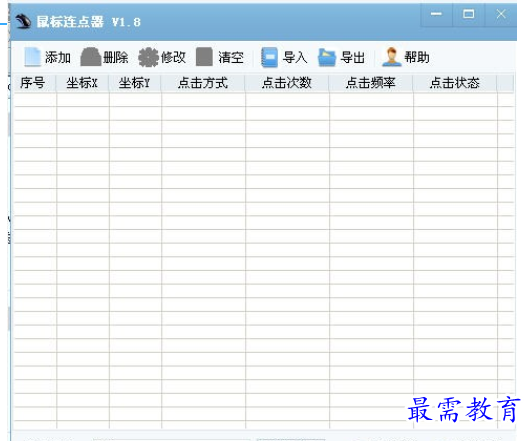Sort by 点击频率 column header
The height and width of the screenshot is (441, 529).
coord(371,83)
